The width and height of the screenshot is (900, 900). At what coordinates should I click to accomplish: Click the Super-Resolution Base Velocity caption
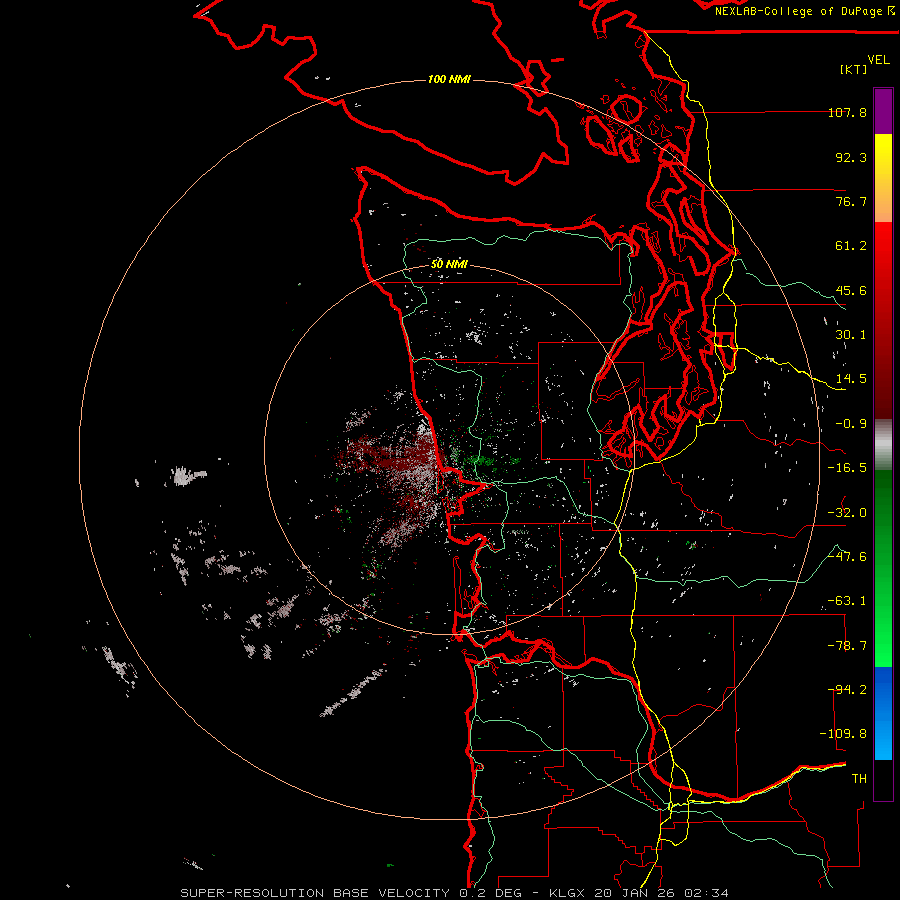click(x=455, y=893)
